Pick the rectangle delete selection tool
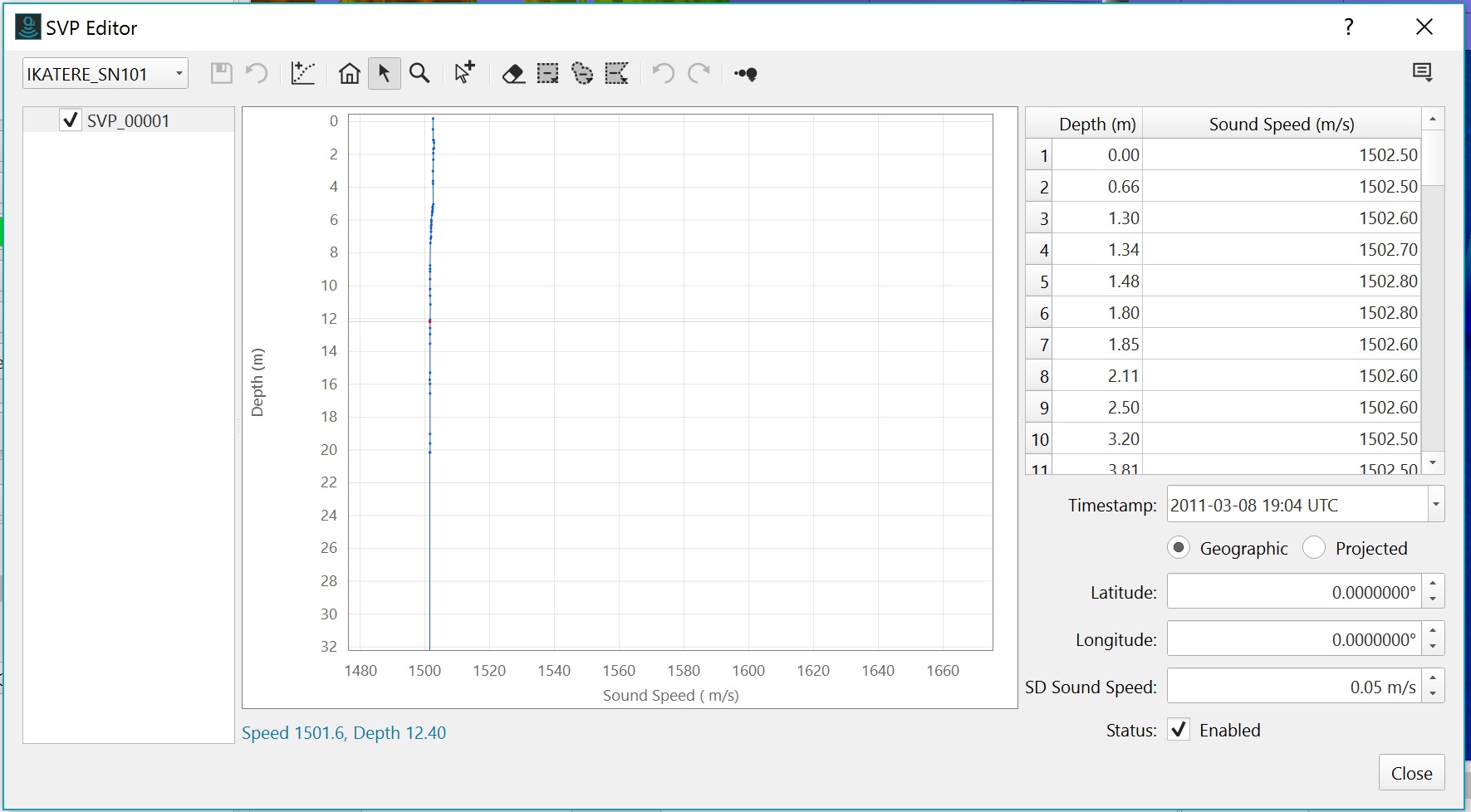The width and height of the screenshot is (1471, 812). (547, 74)
